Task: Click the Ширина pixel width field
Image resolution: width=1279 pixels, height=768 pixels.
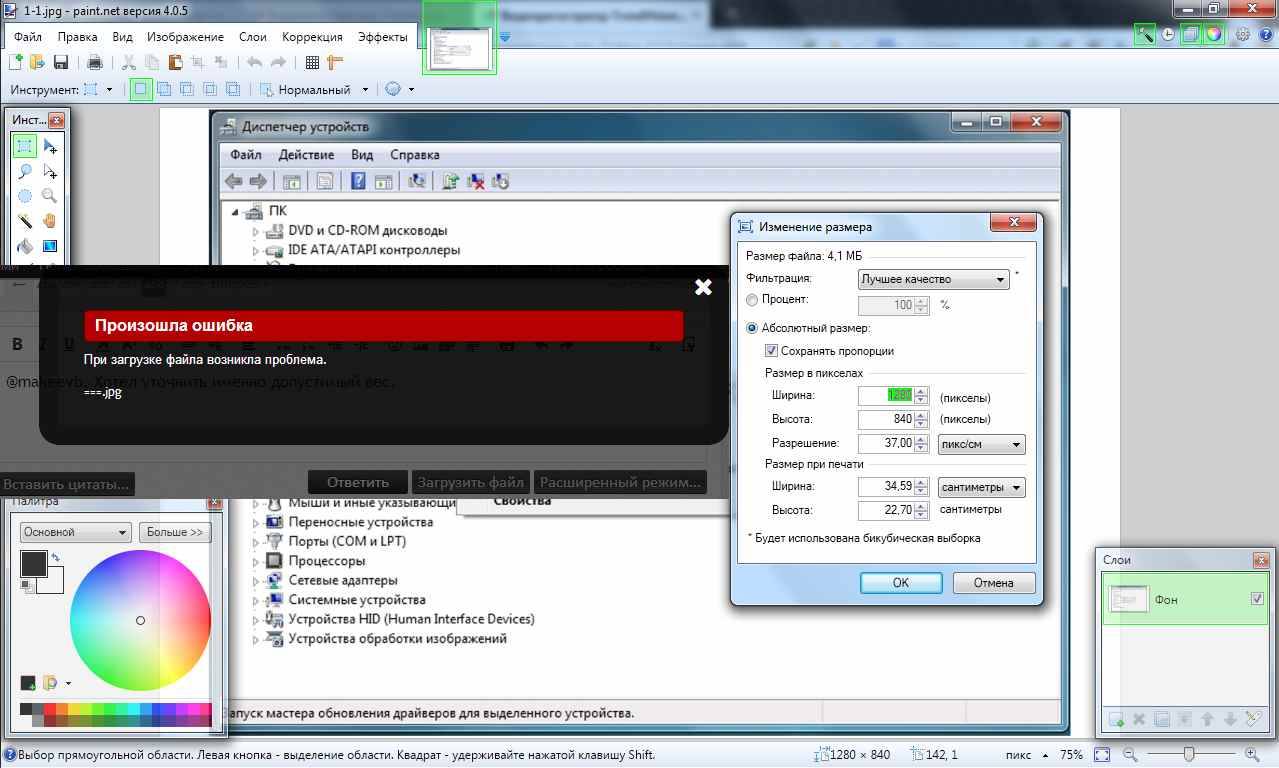Action: pyautogui.click(x=886, y=395)
